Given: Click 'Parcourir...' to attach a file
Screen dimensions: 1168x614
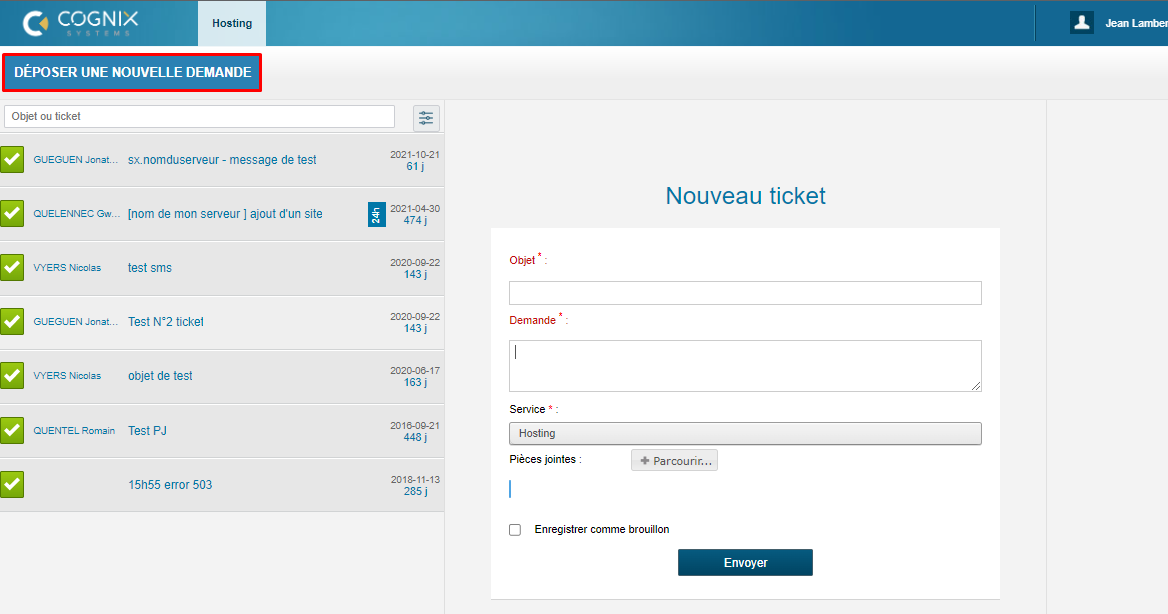Looking at the screenshot, I should (x=674, y=459).
